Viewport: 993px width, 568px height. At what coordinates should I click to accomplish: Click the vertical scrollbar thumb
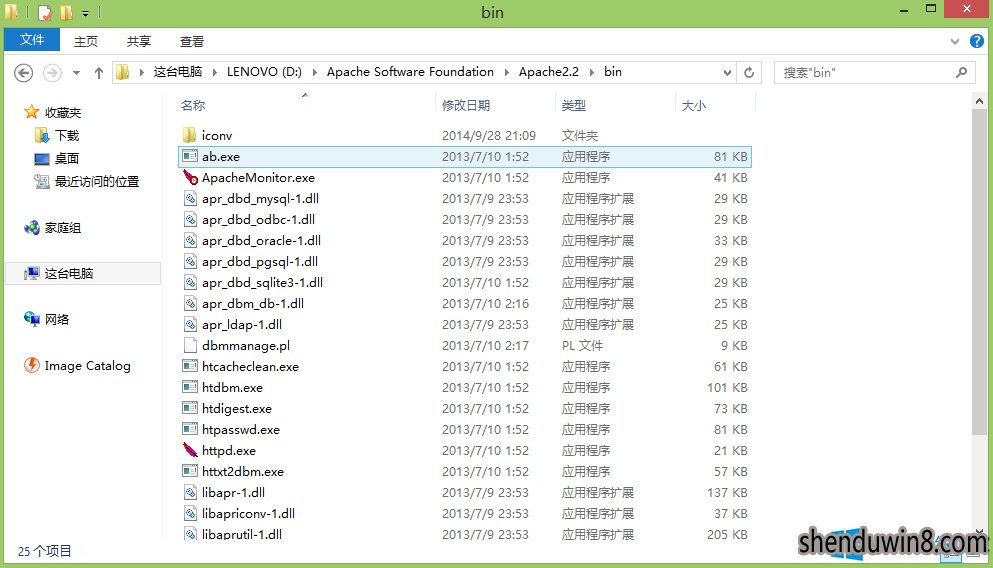click(979, 271)
